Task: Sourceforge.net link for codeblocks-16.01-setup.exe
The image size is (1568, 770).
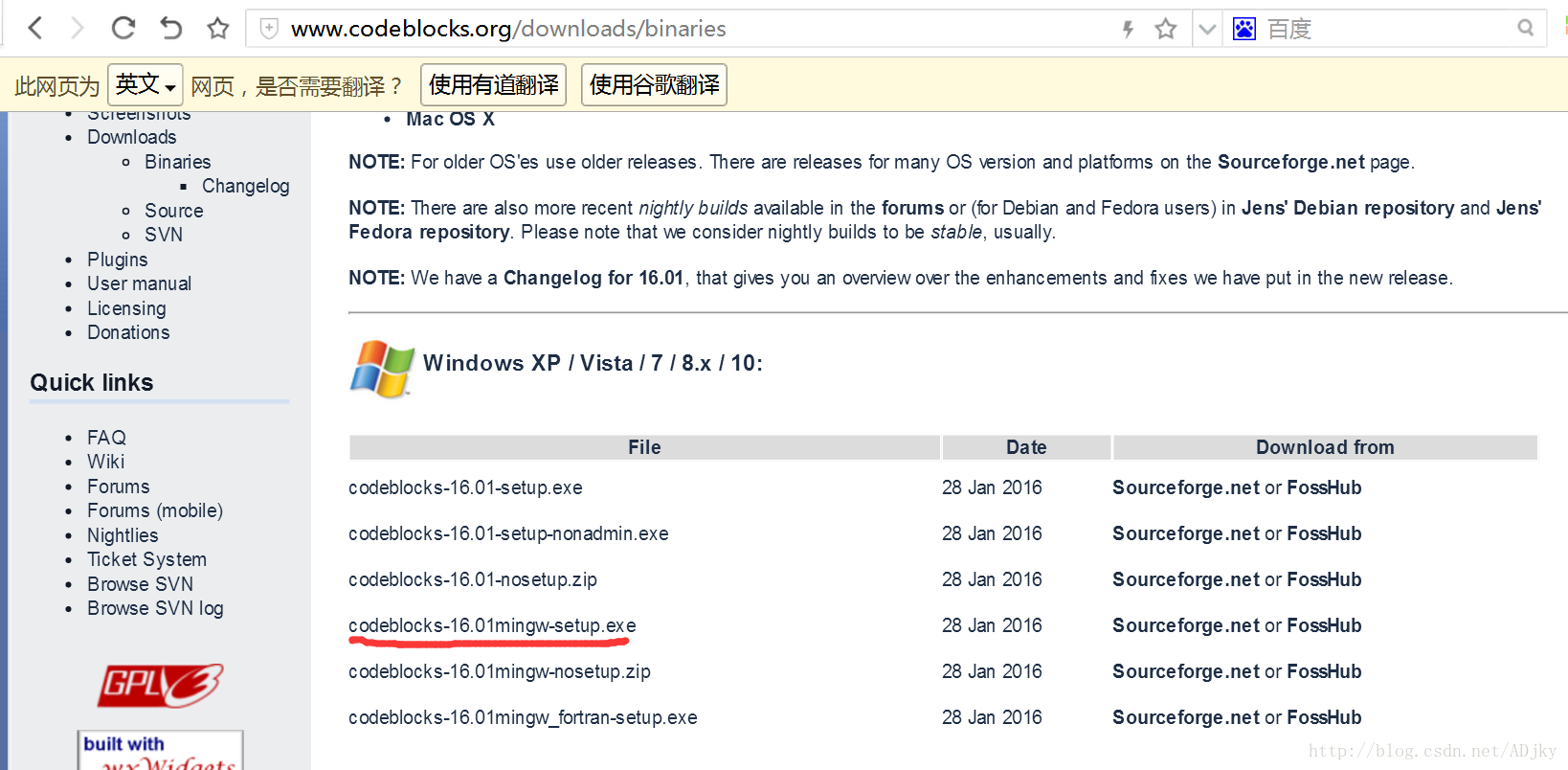Action: 1186,487
